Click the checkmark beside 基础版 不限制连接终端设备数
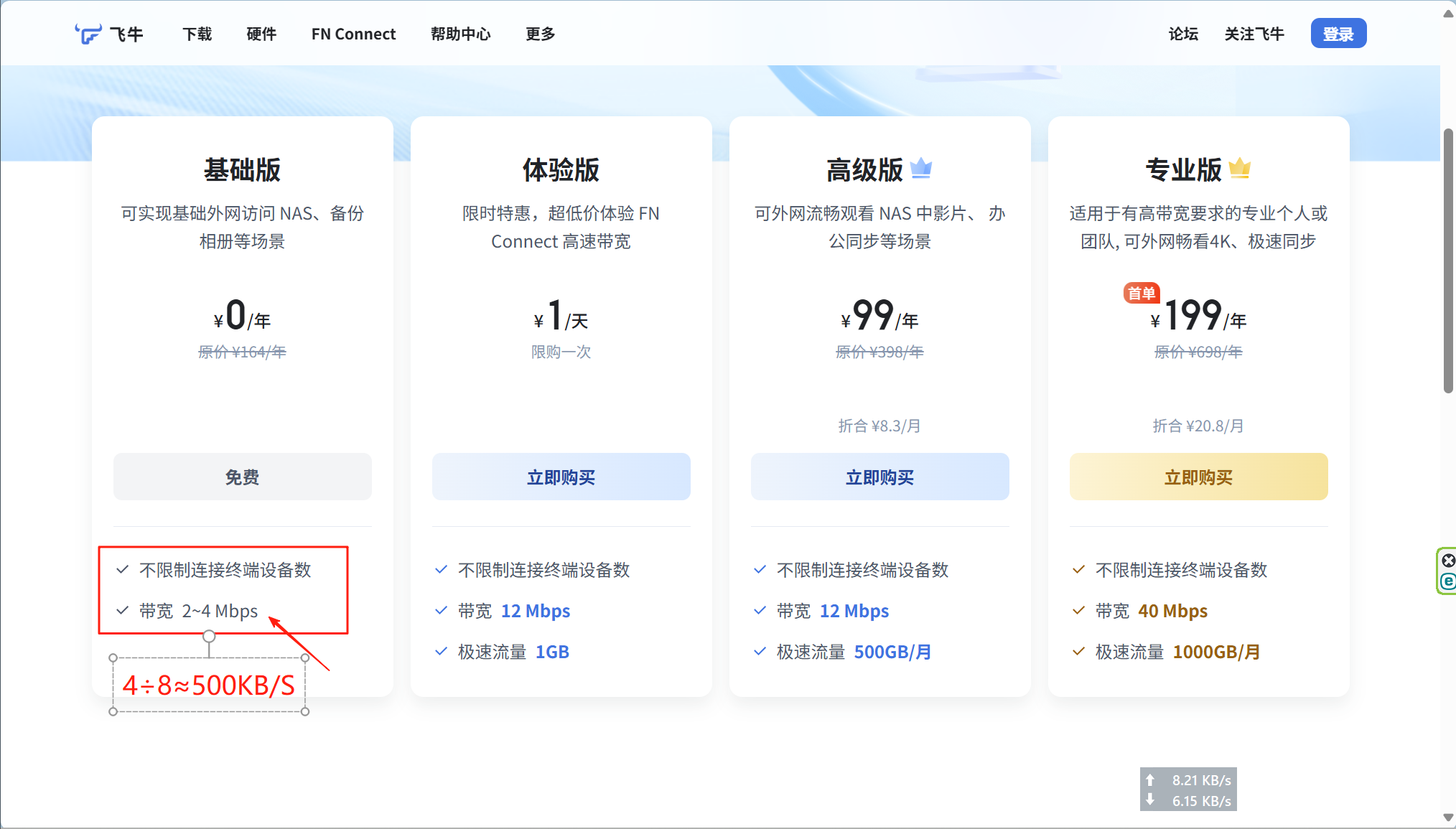 (x=123, y=570)
